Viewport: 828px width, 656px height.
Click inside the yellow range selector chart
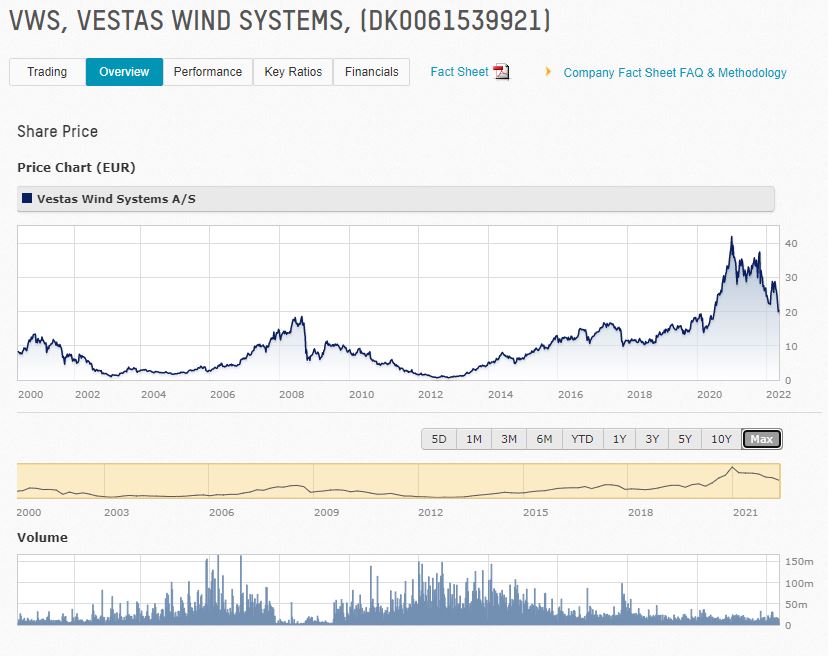coord(400,483)
